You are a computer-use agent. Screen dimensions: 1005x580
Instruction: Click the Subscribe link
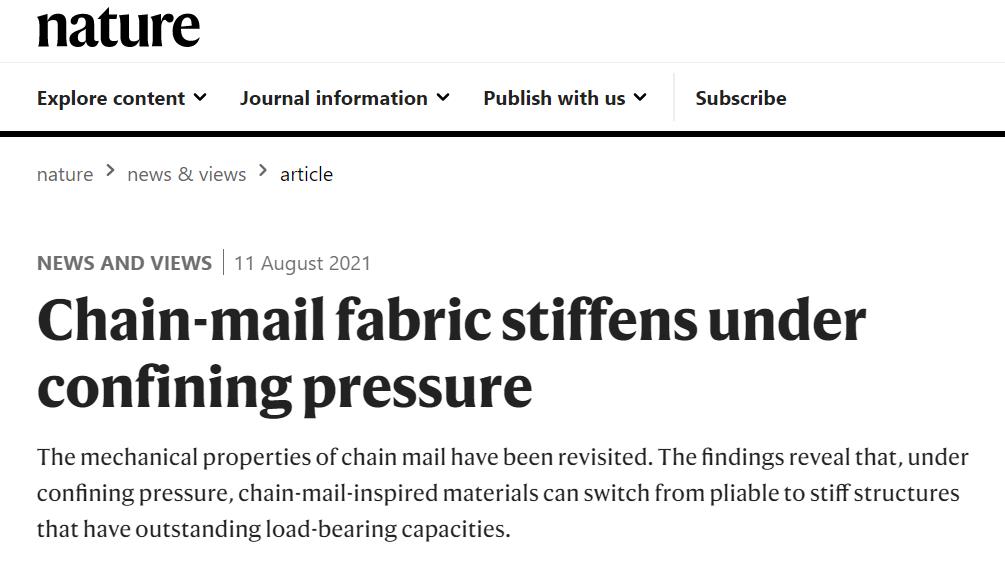[x=741, y=98]
